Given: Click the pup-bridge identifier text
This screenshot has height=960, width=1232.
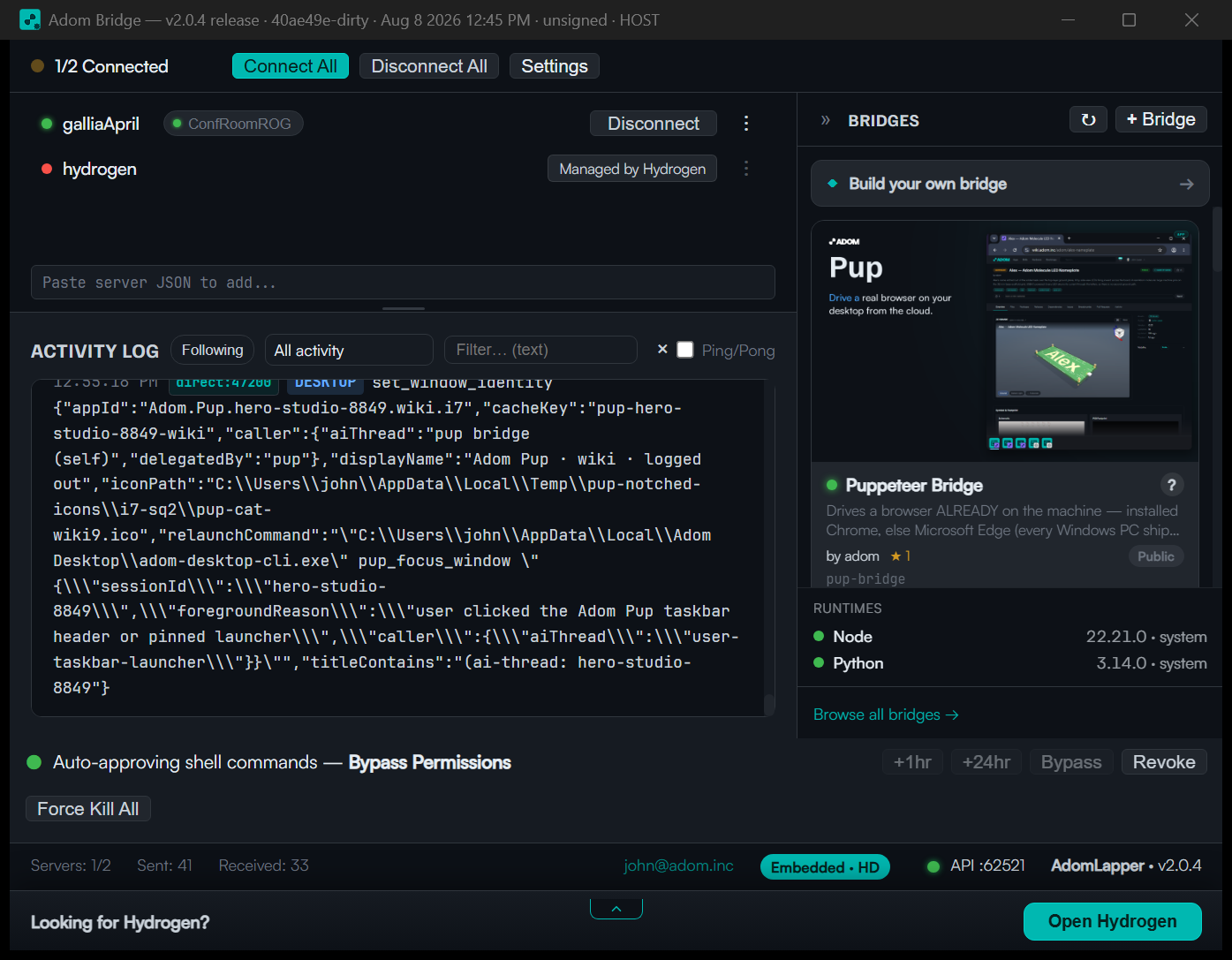Looking at the screenshot, I should [x=865, y=579].
